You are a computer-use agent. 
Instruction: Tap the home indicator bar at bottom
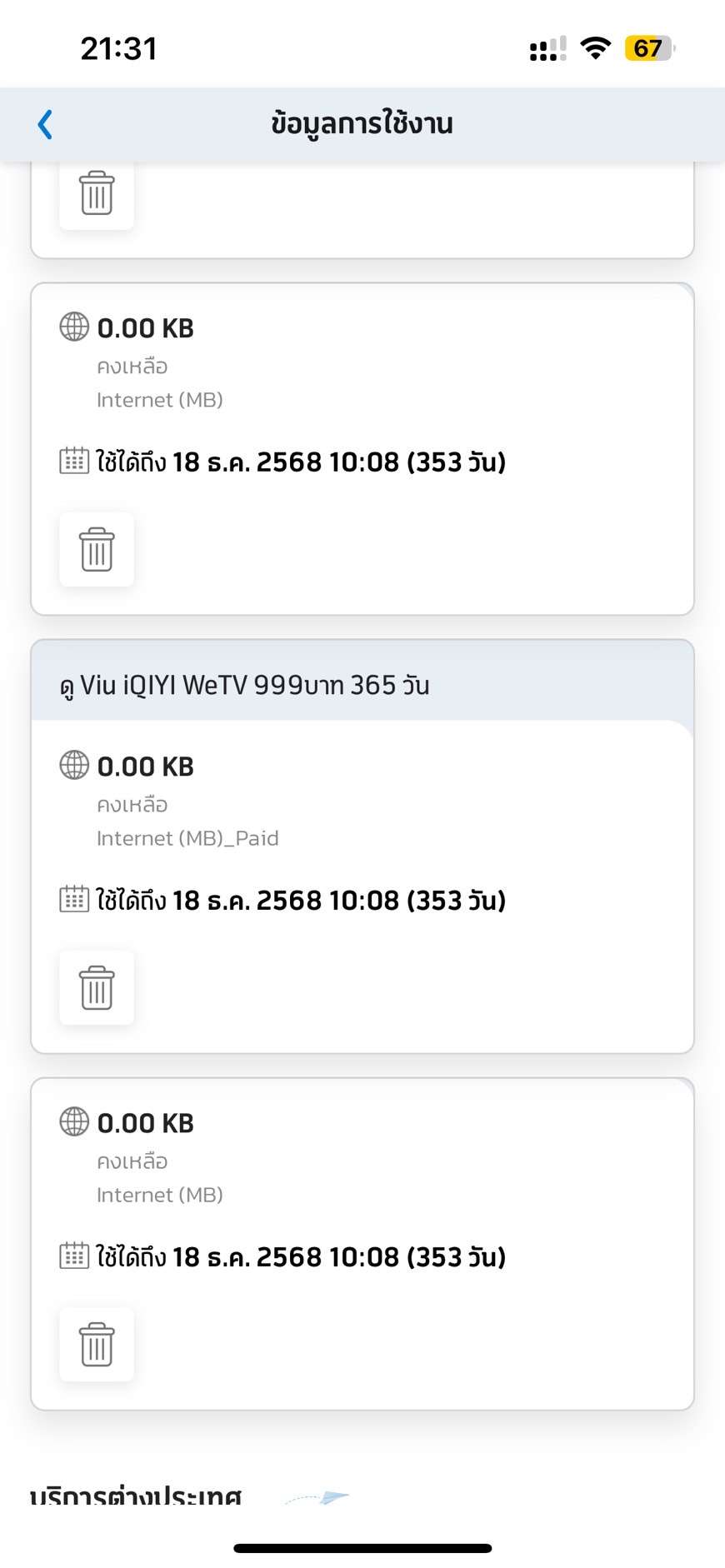pyautogui.click(x=362, y=1548)
